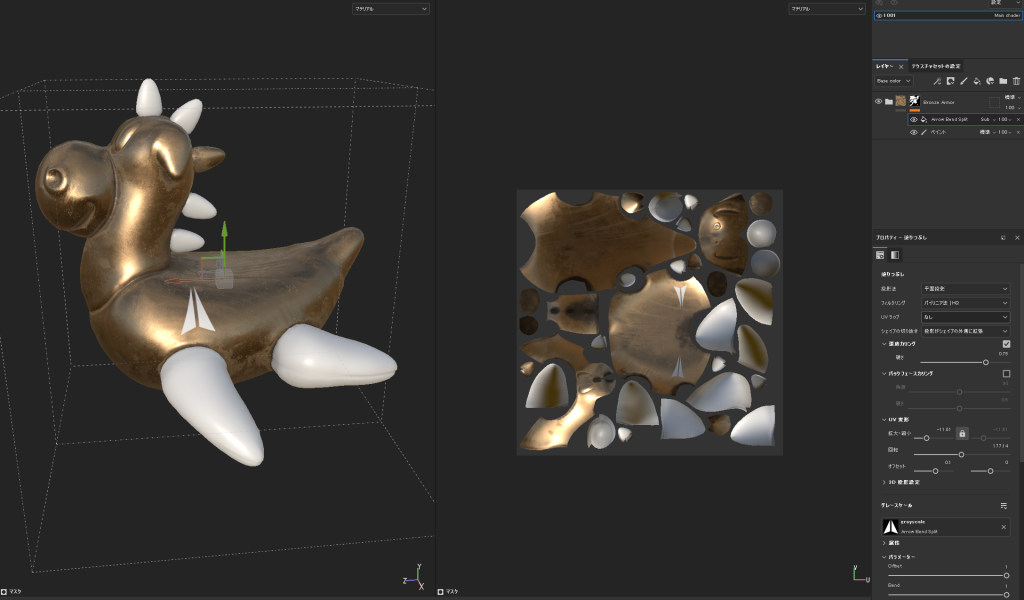Toggle the マスク checkbox in the 2D viewport
Image resolution: width=1024 pixels, height=600 pixels.
440,592
